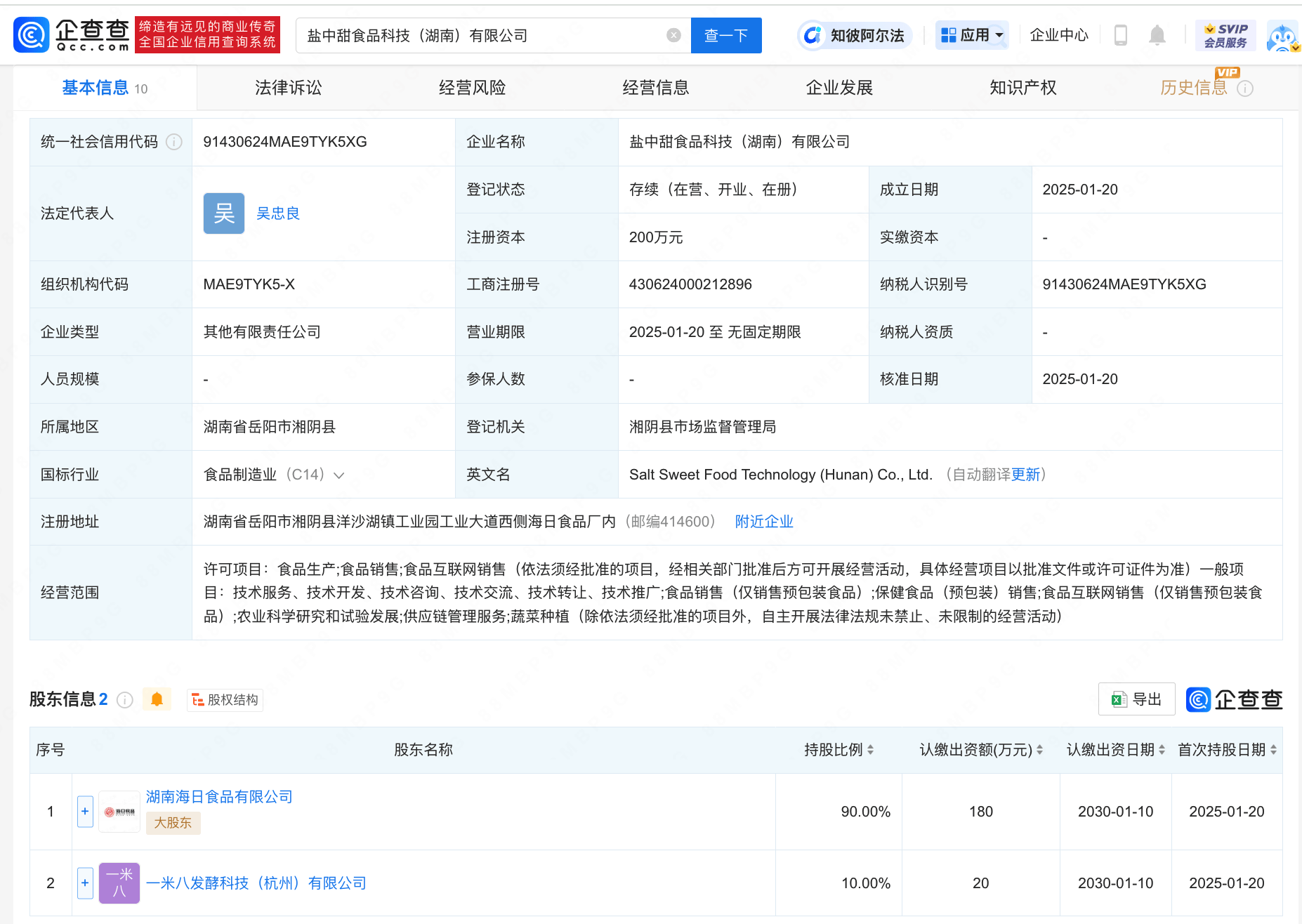Click the 一米八 purple logo thumbnail

(x=119, y=883)
